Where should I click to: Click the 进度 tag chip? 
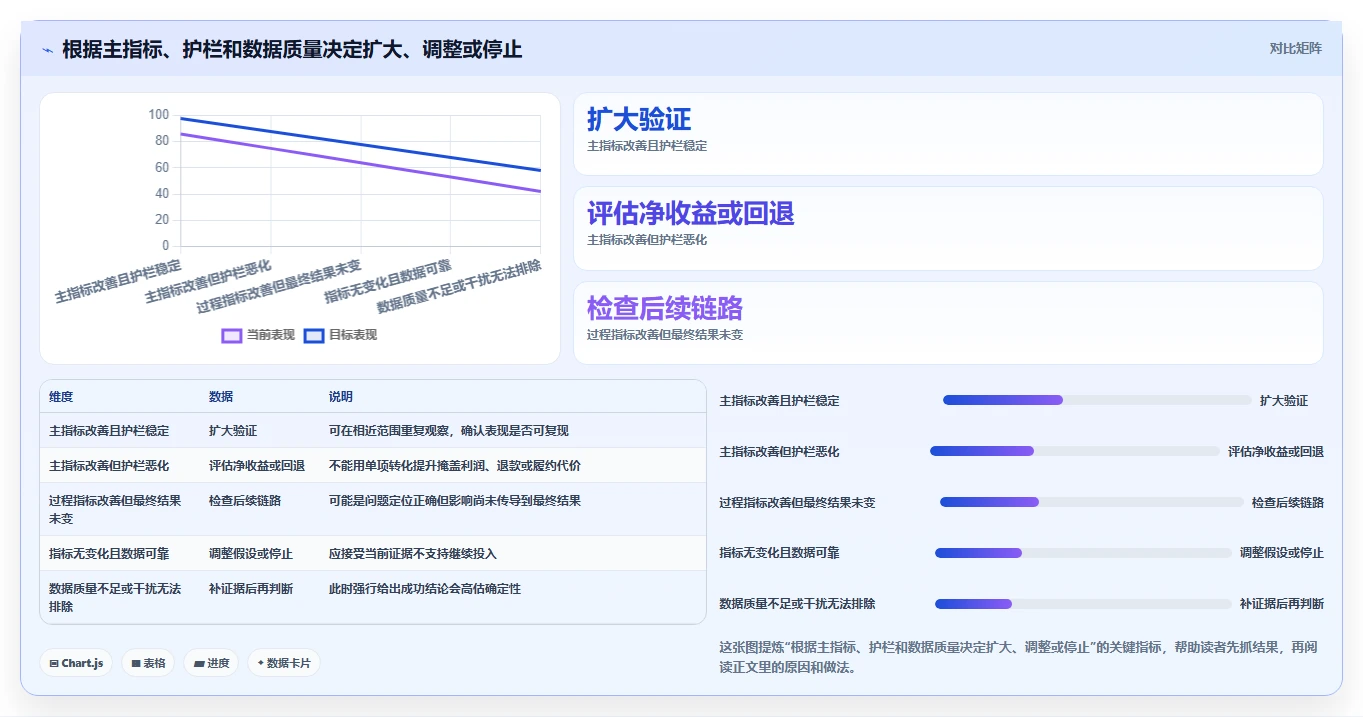coord(211,663)
